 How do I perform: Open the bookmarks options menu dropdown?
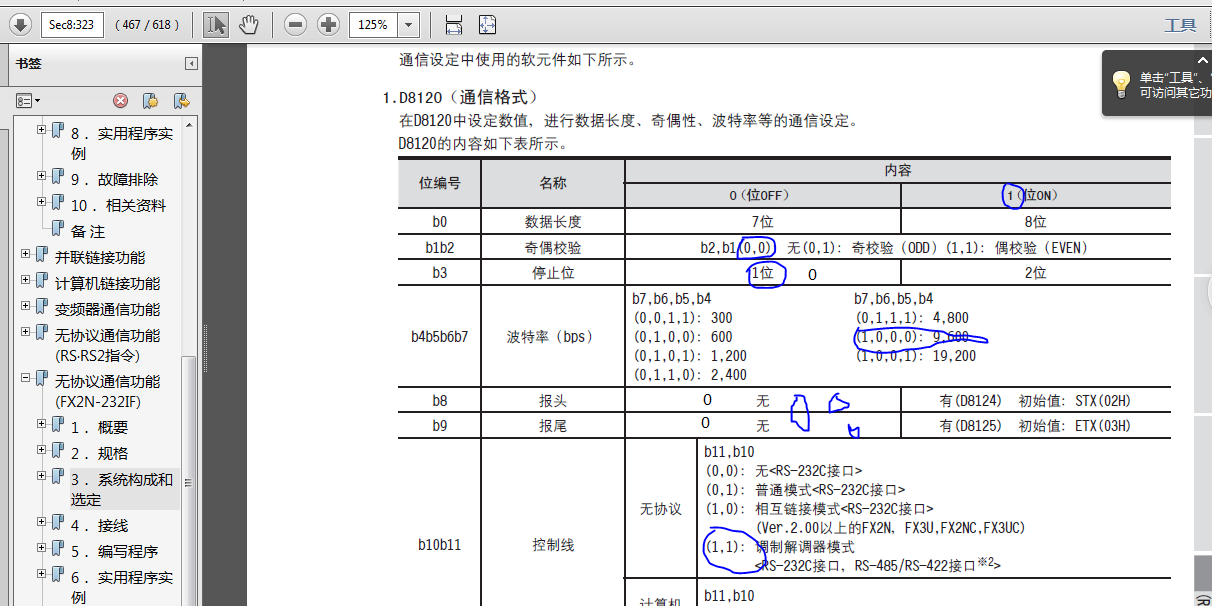click(x=28, y=100)
